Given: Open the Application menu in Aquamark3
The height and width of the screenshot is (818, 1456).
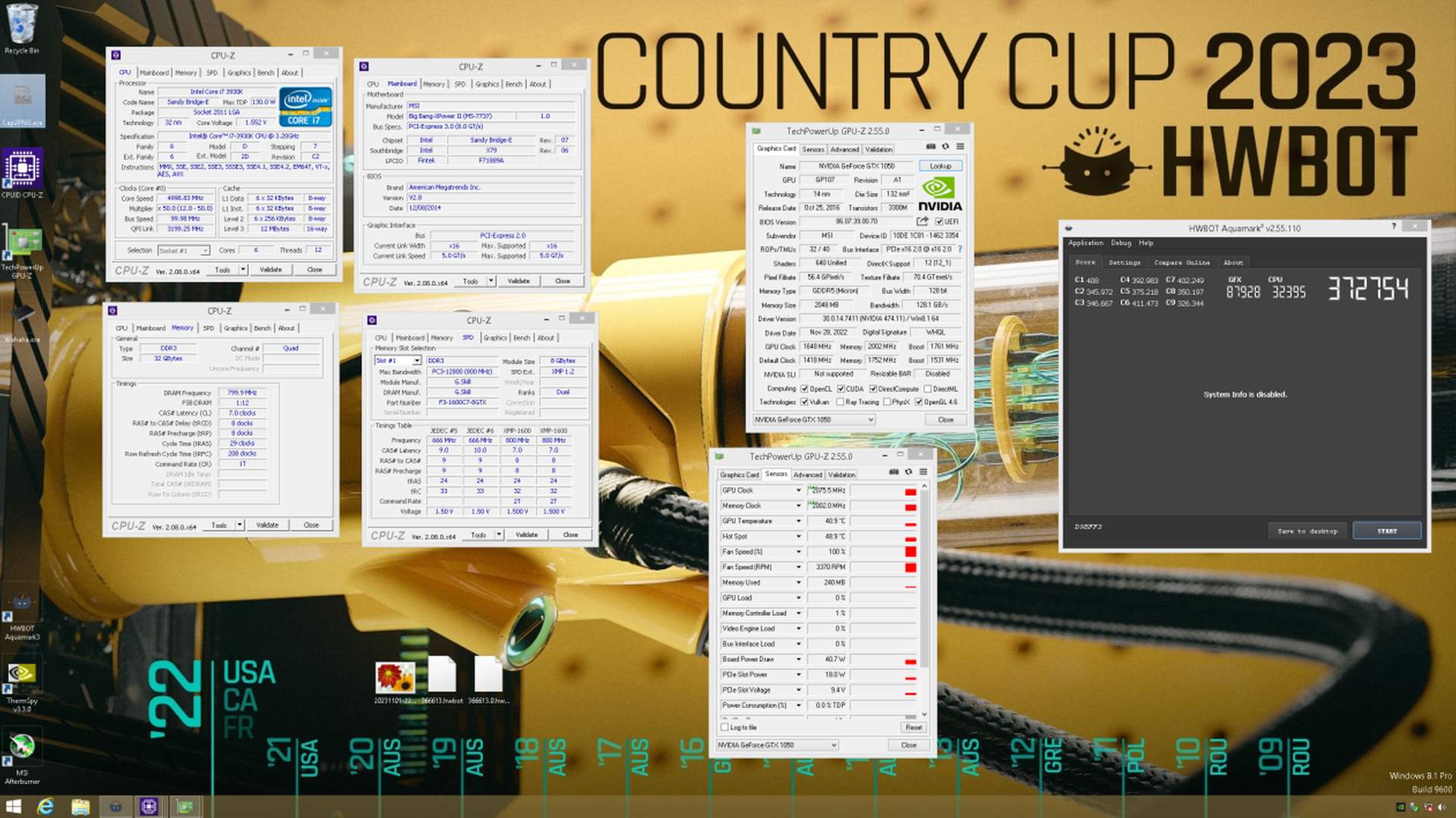Looking at the screenshot, I should click(x=1085, y=243).
